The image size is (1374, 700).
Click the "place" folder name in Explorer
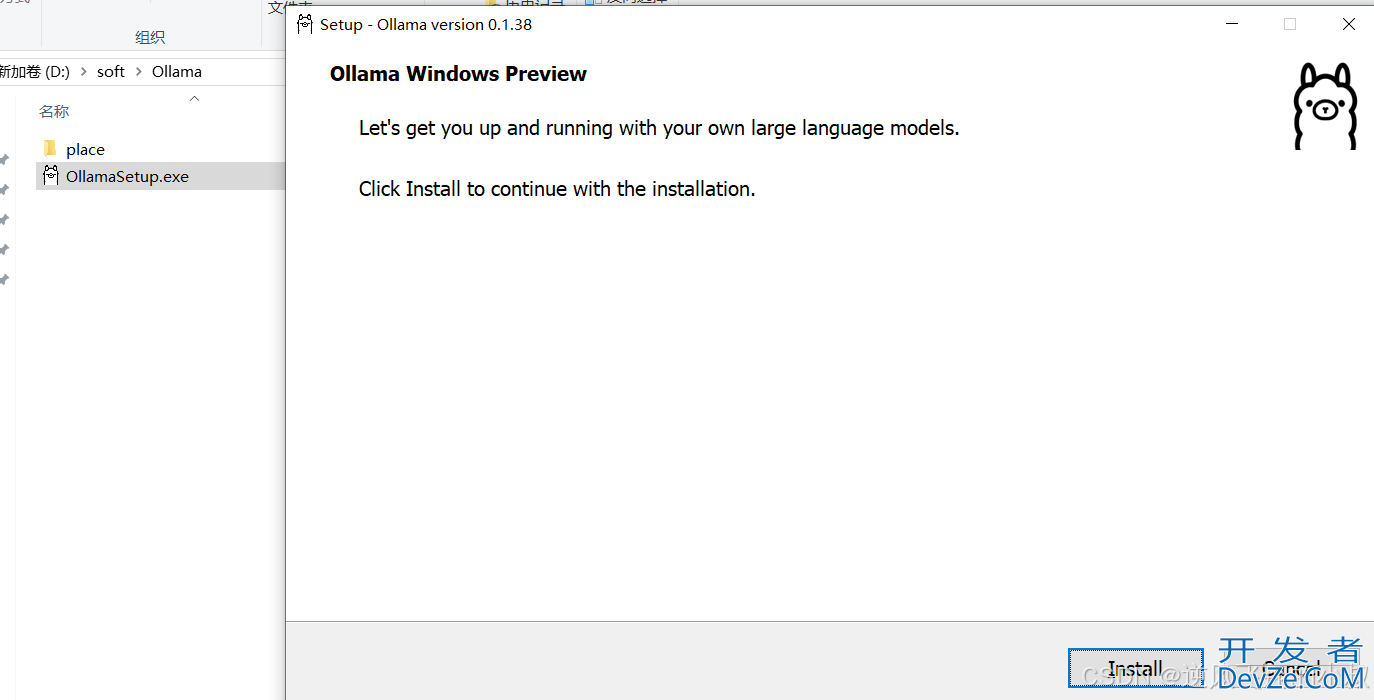(85, 150)
